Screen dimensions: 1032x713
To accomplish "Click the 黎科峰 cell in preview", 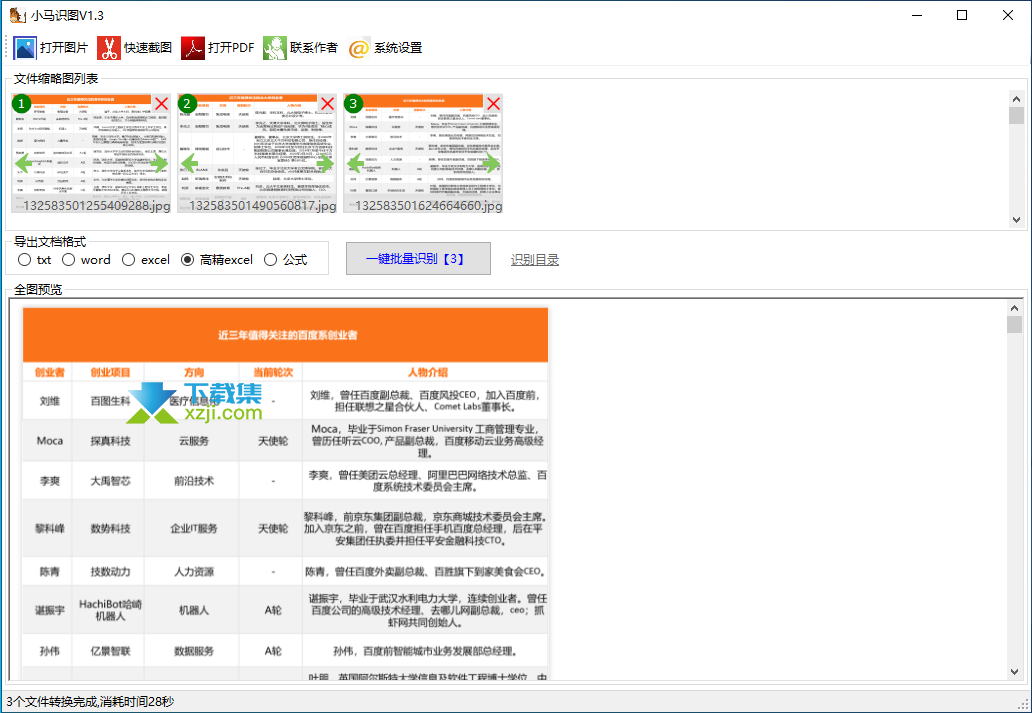I will (49, 528).
